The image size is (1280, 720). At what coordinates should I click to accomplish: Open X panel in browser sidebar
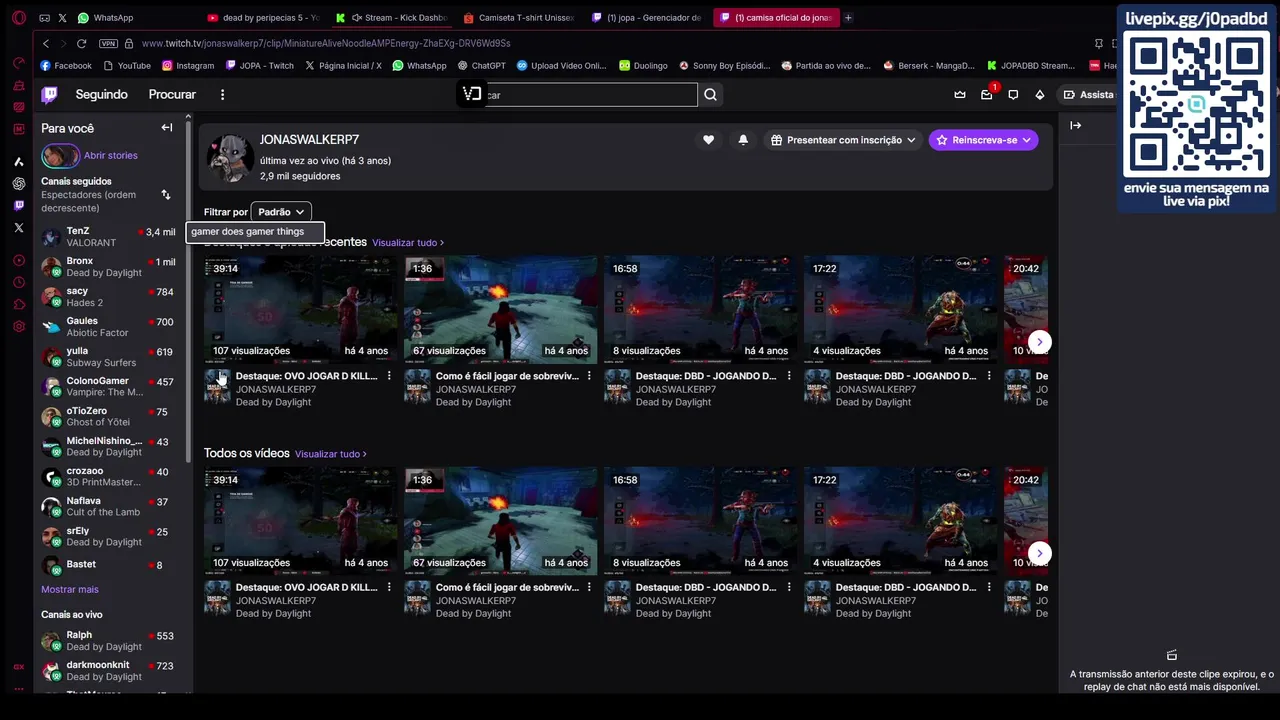point(18,227)
